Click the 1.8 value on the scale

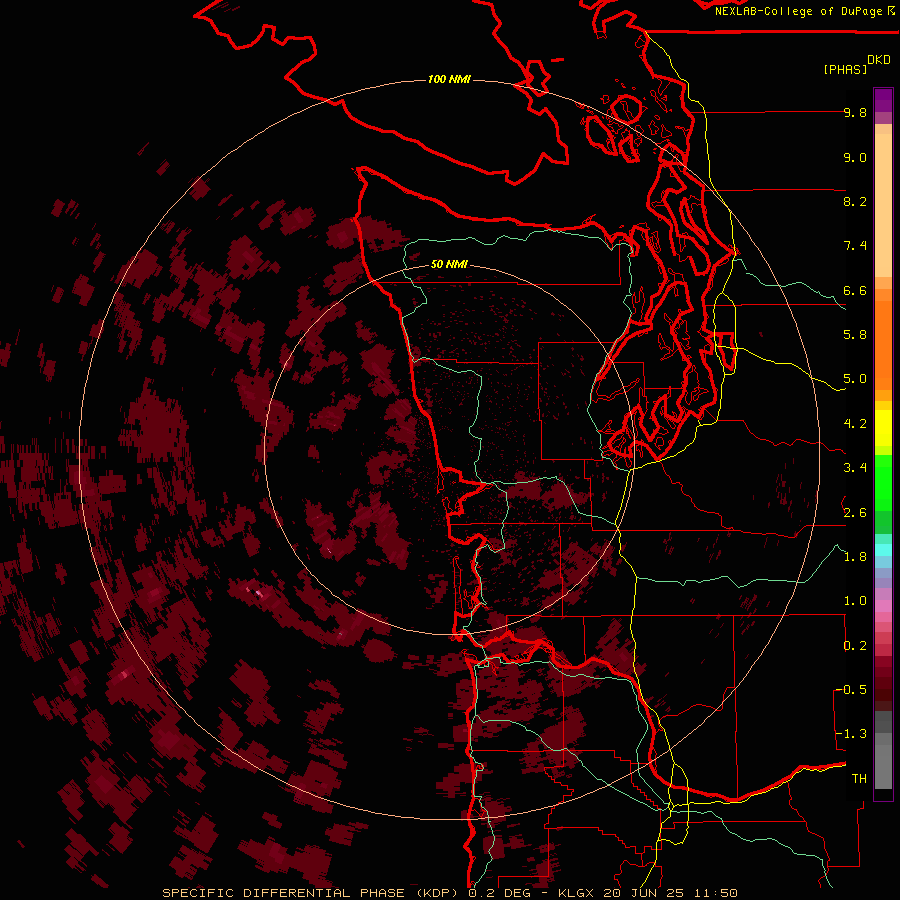(855, 557)
